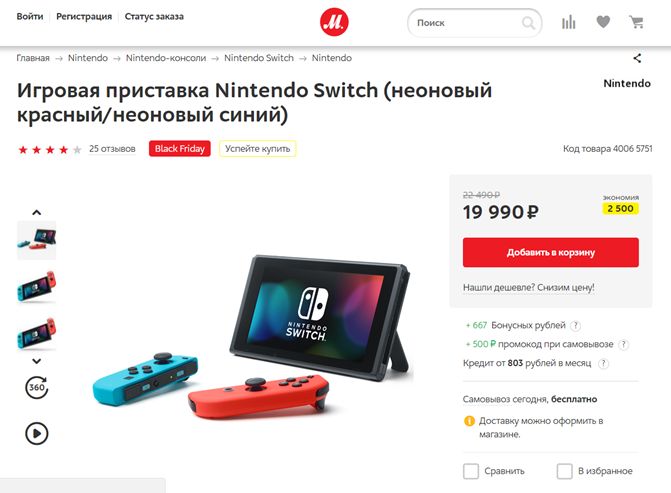The height and width of the screenshot is (493, 671).
Task: Focus the Поиск search field
Action: [x=467, y=23]
